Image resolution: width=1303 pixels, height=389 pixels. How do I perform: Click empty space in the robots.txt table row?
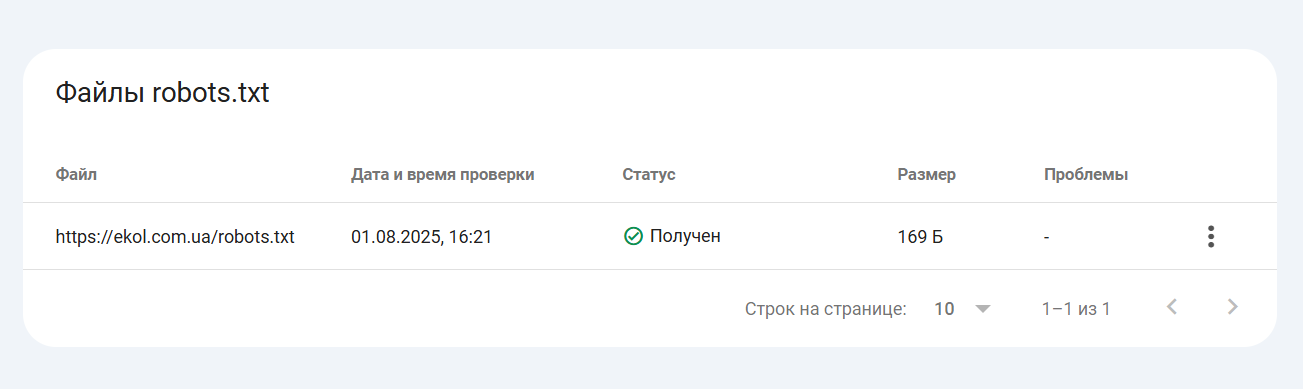800,237
